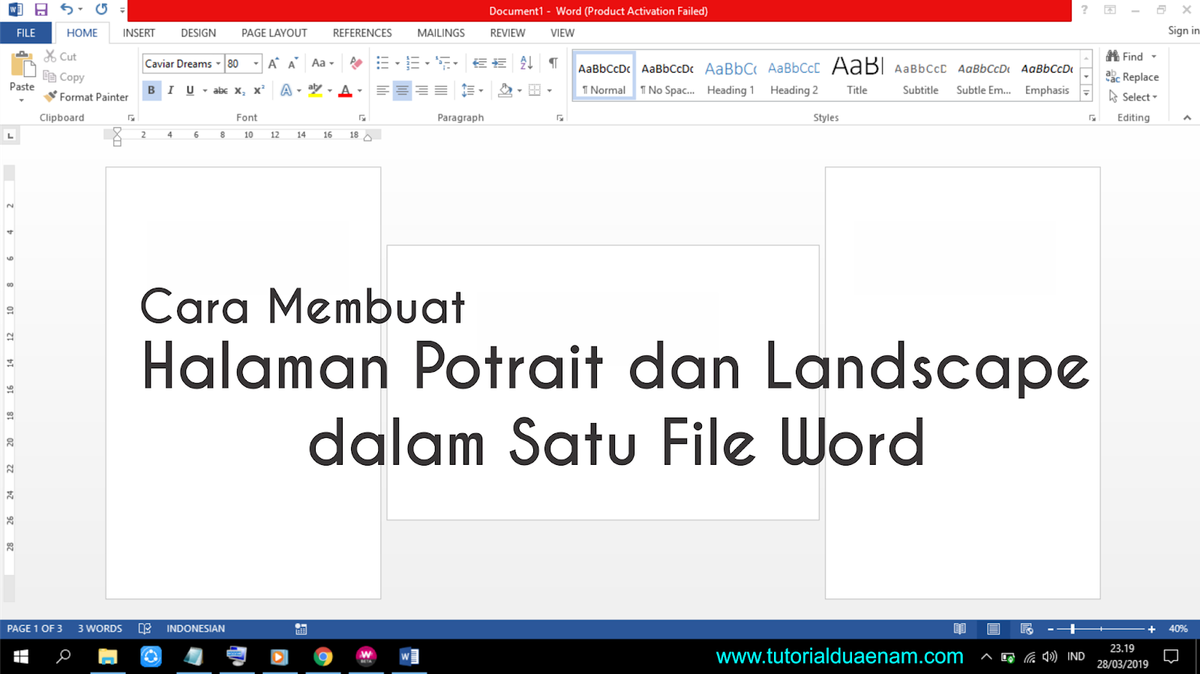
Task: Align text right
Action: (422, 90)
